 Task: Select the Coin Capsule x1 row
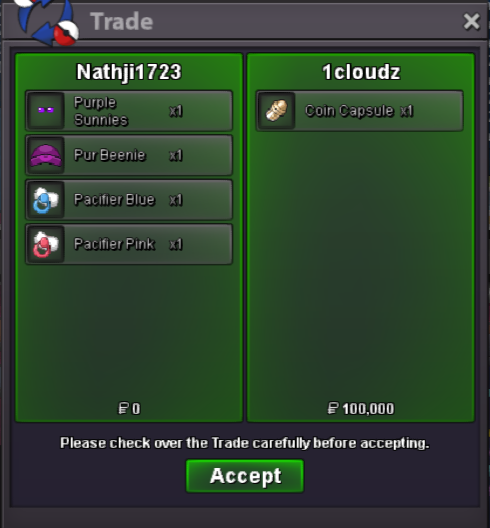[x=360, y=110]
